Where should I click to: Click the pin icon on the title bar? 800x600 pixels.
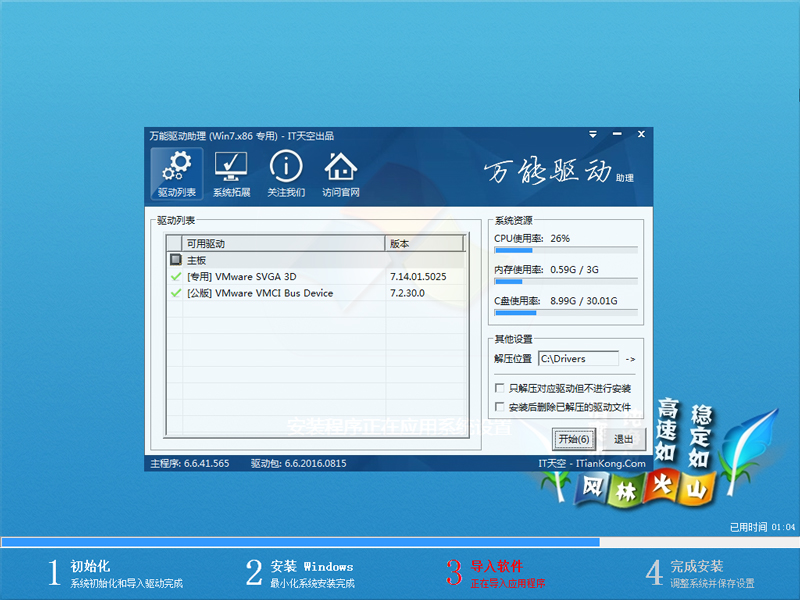(x=593, y=134)
